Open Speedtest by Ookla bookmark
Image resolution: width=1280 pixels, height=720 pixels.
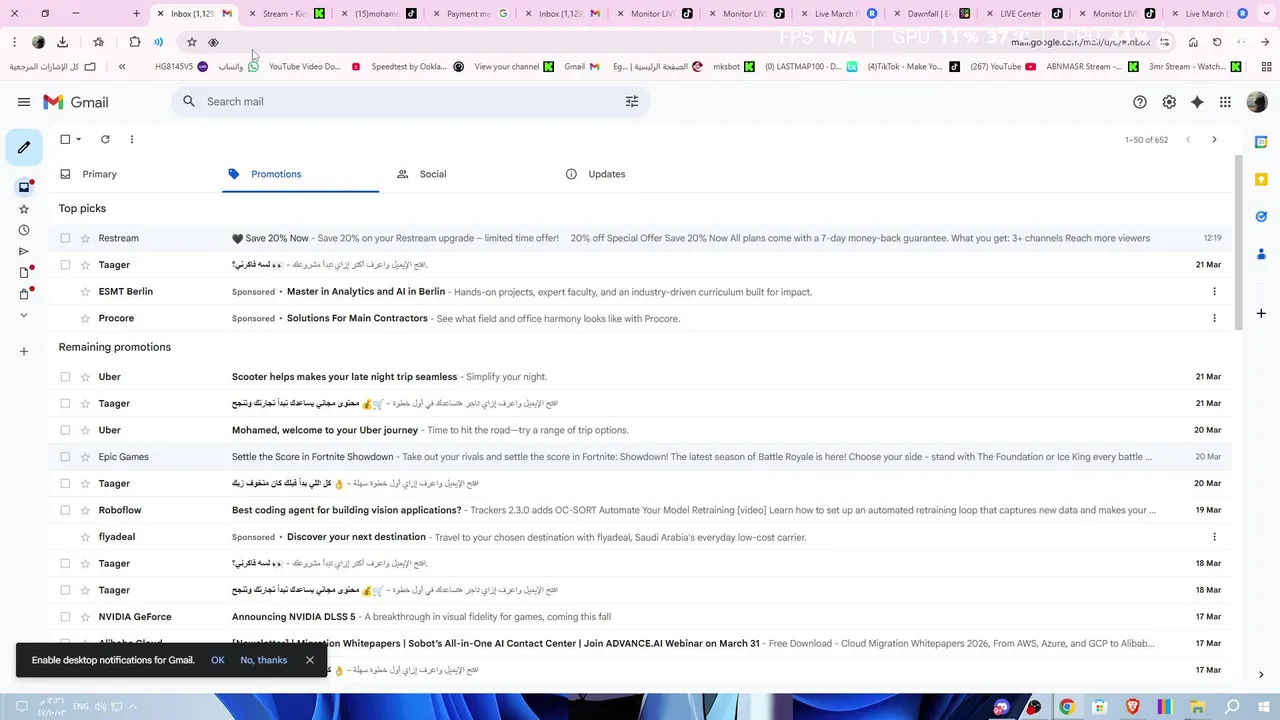417,67
